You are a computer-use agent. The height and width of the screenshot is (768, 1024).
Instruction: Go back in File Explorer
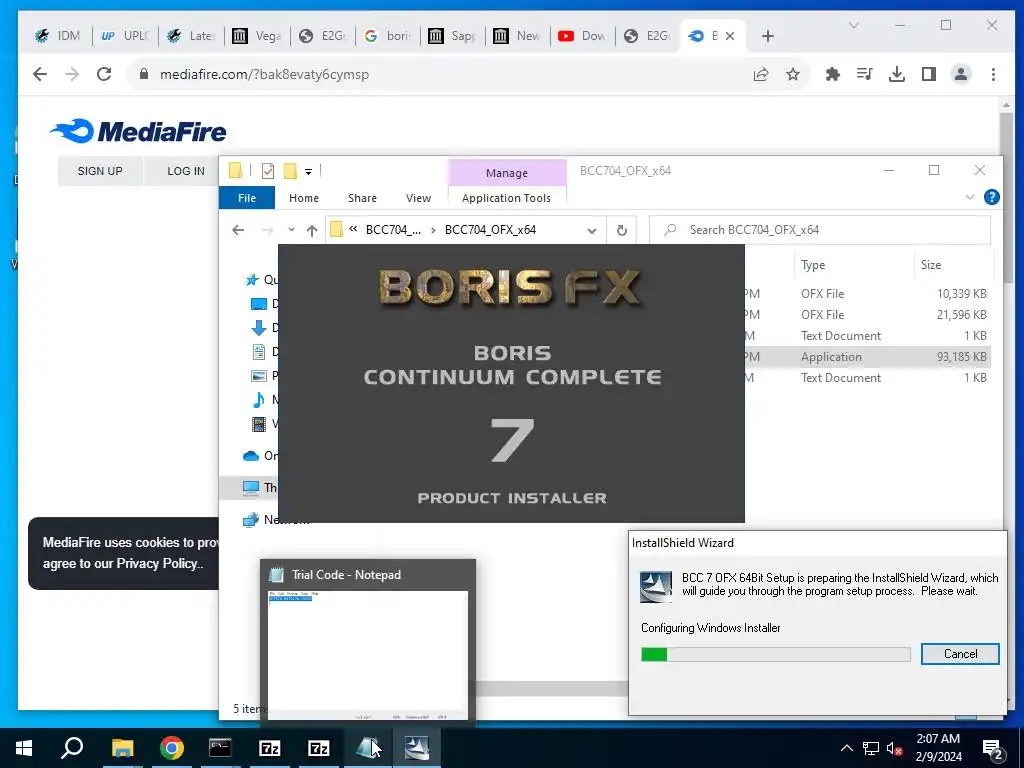pos(238,230)
